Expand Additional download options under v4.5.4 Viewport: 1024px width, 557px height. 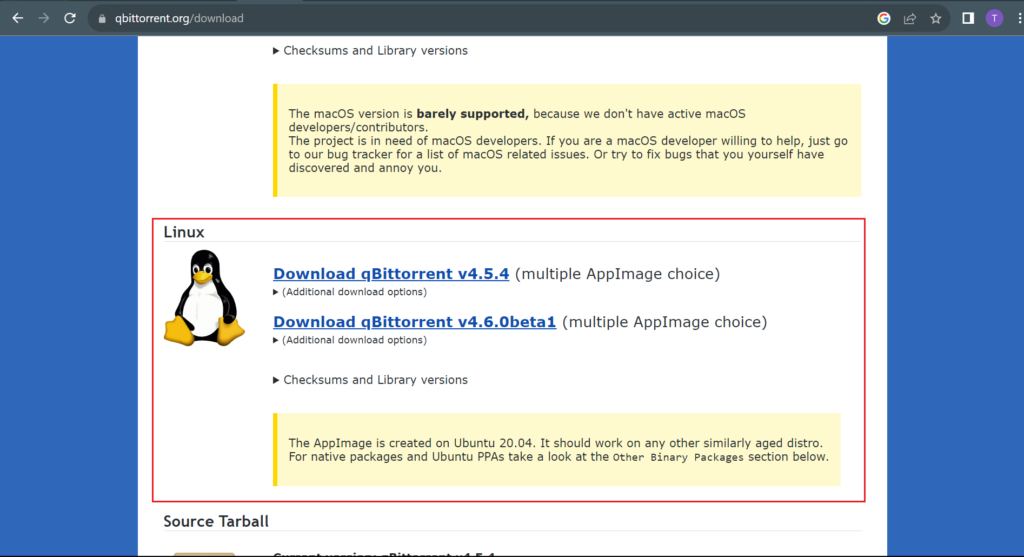(350, 292)
